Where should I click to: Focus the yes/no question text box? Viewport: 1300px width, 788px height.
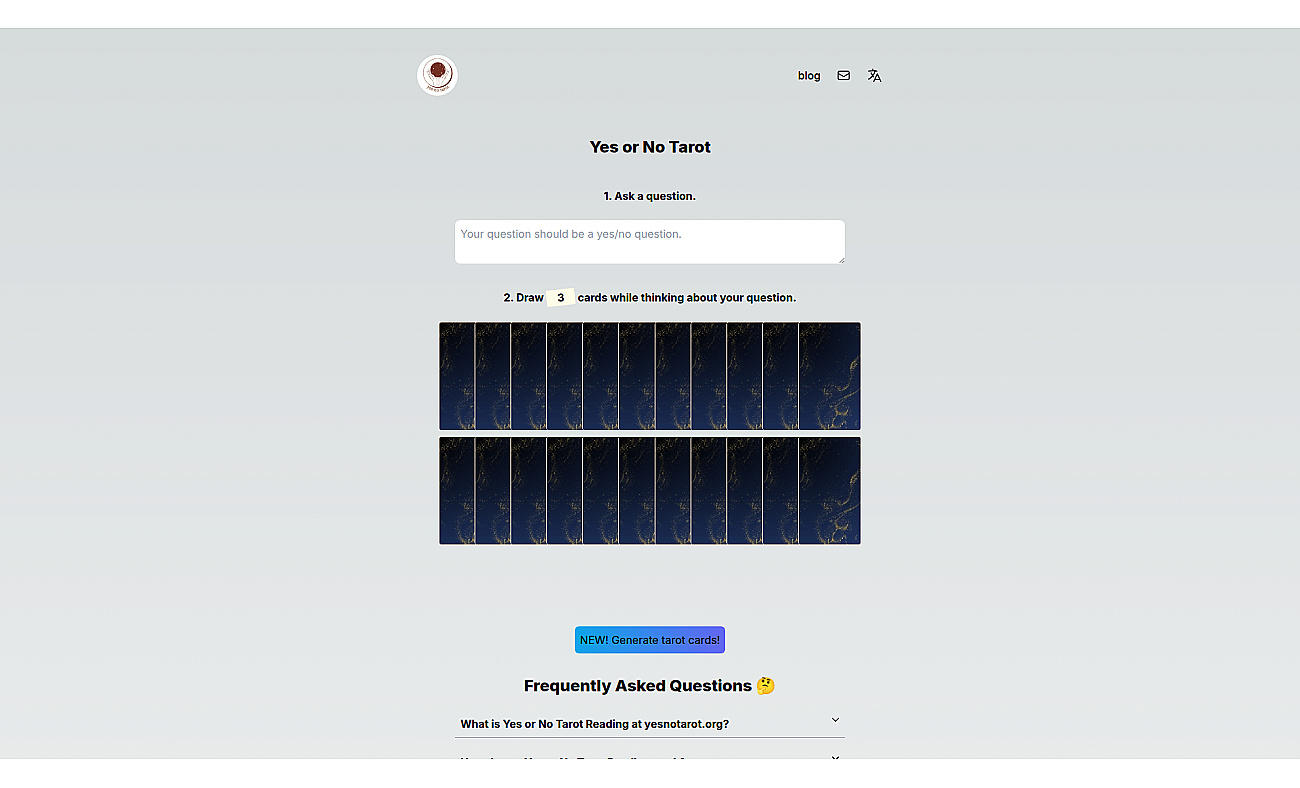[650, 242]
